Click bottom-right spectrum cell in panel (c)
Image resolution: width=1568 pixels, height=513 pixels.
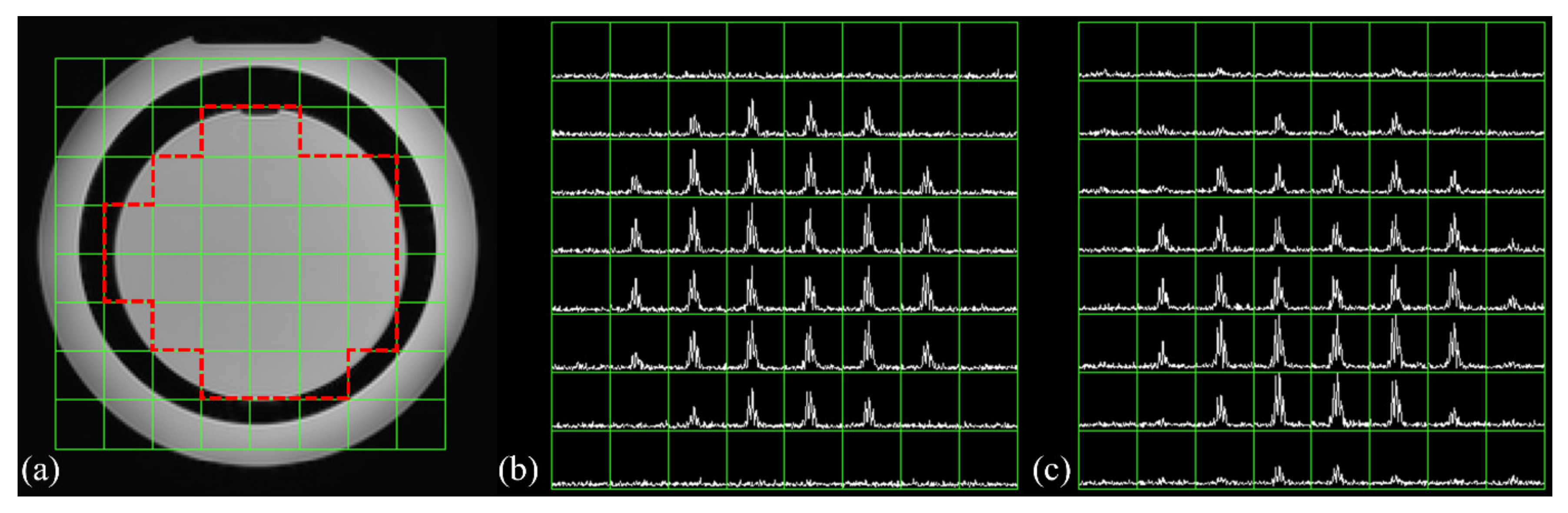tap(1516, 460)
